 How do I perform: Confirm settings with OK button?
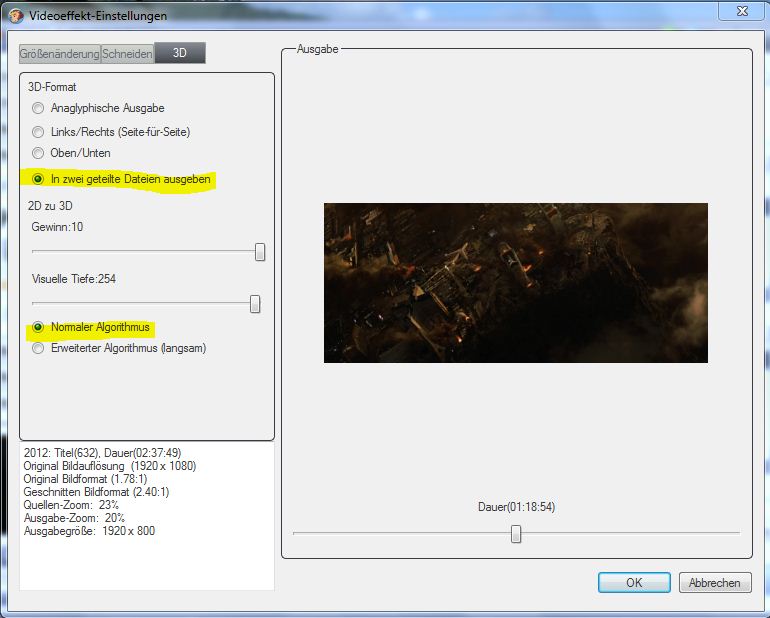[x=634, y=583]
